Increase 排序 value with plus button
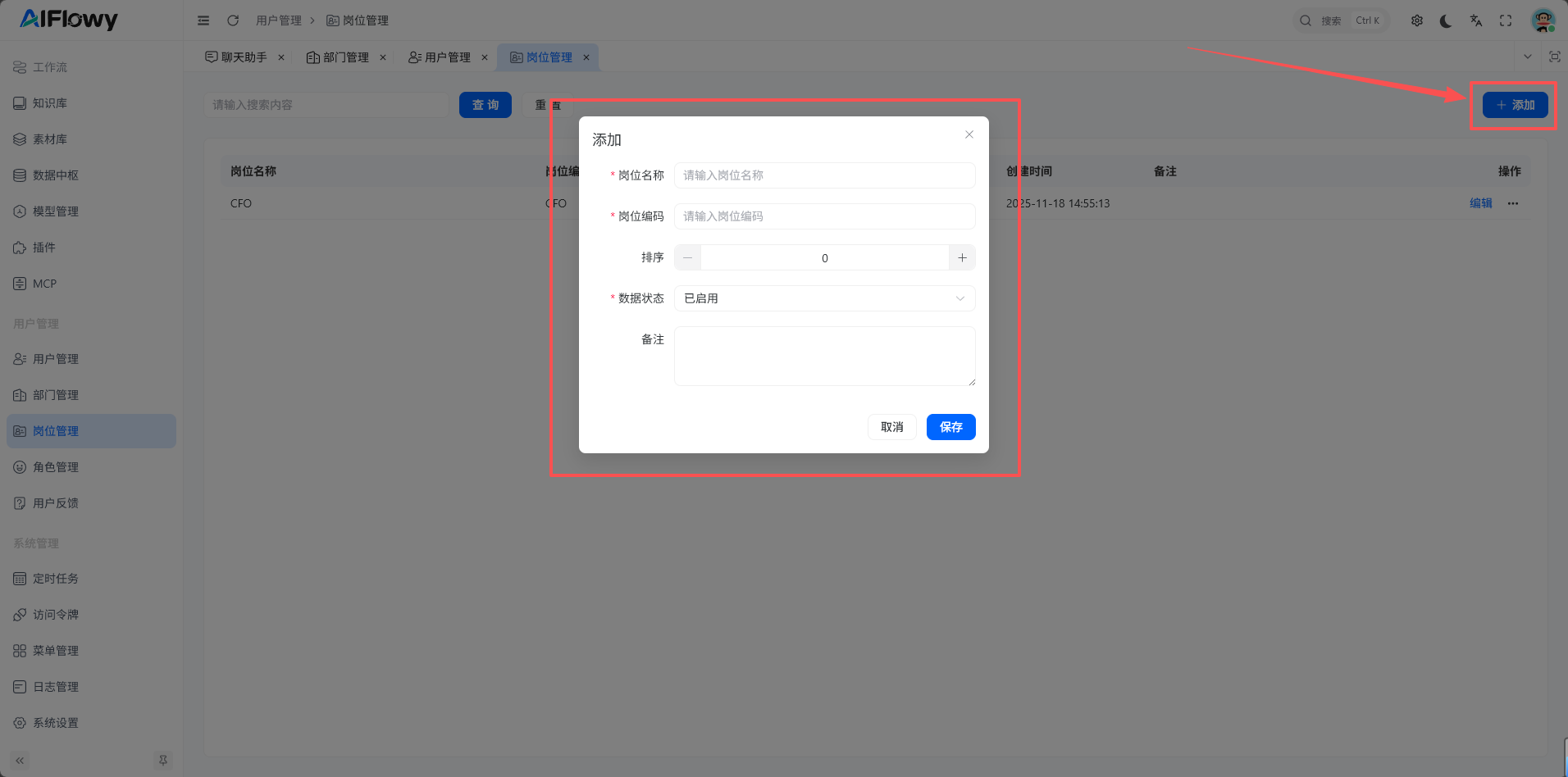This screenshot has height=777, width=1568. tap(962, 257)
